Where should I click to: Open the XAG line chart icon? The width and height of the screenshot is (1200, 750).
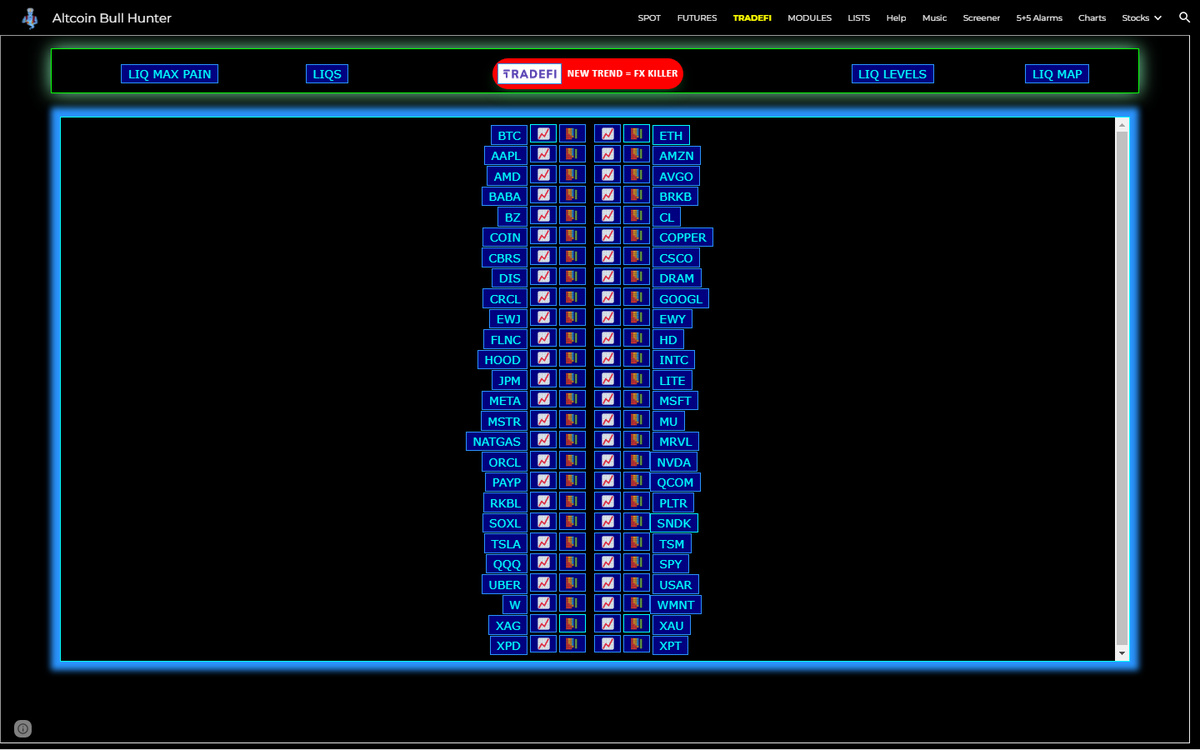[543, 624]
